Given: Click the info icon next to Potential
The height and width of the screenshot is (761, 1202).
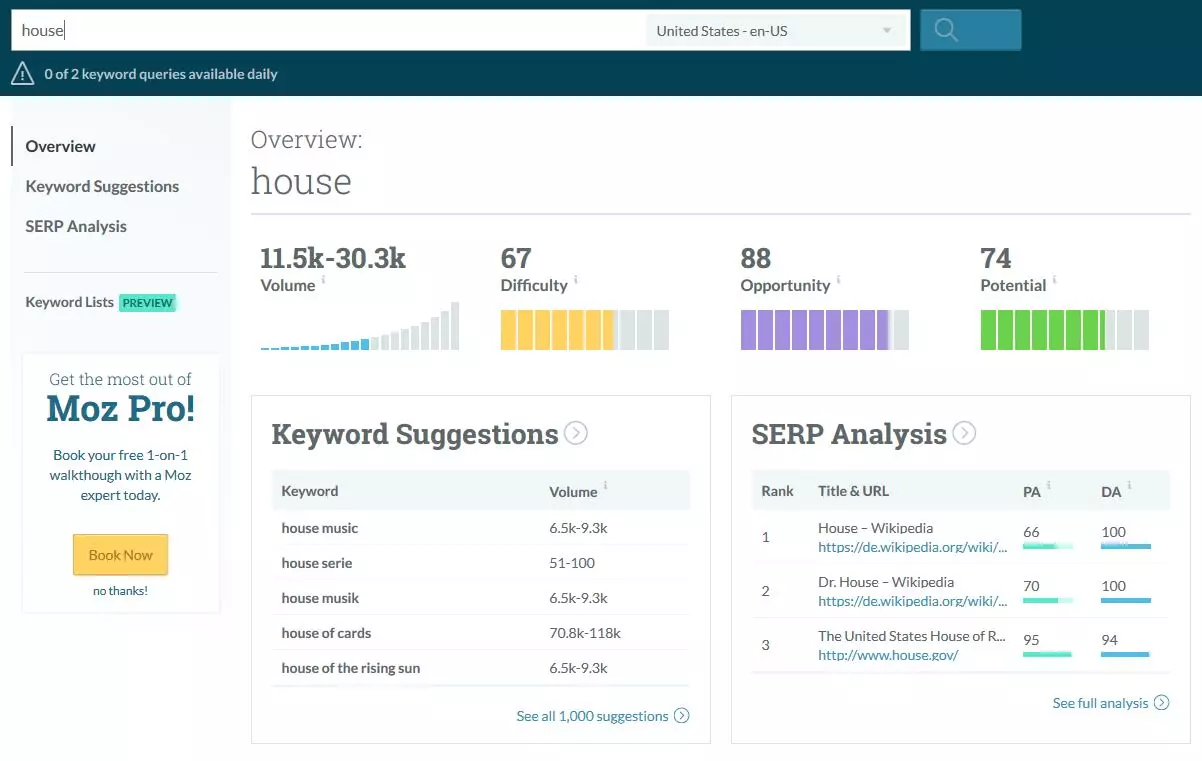Looking at the screenshot, I should (1054, 281).
